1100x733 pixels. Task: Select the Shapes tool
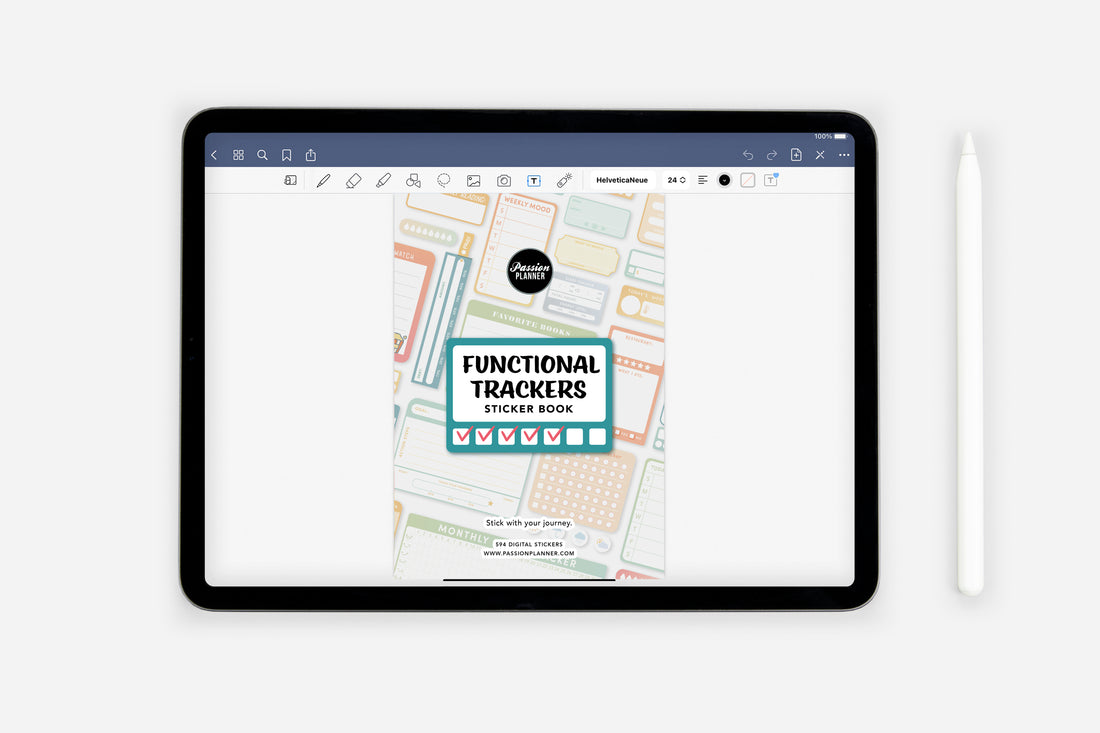click(x=413, y=180)
